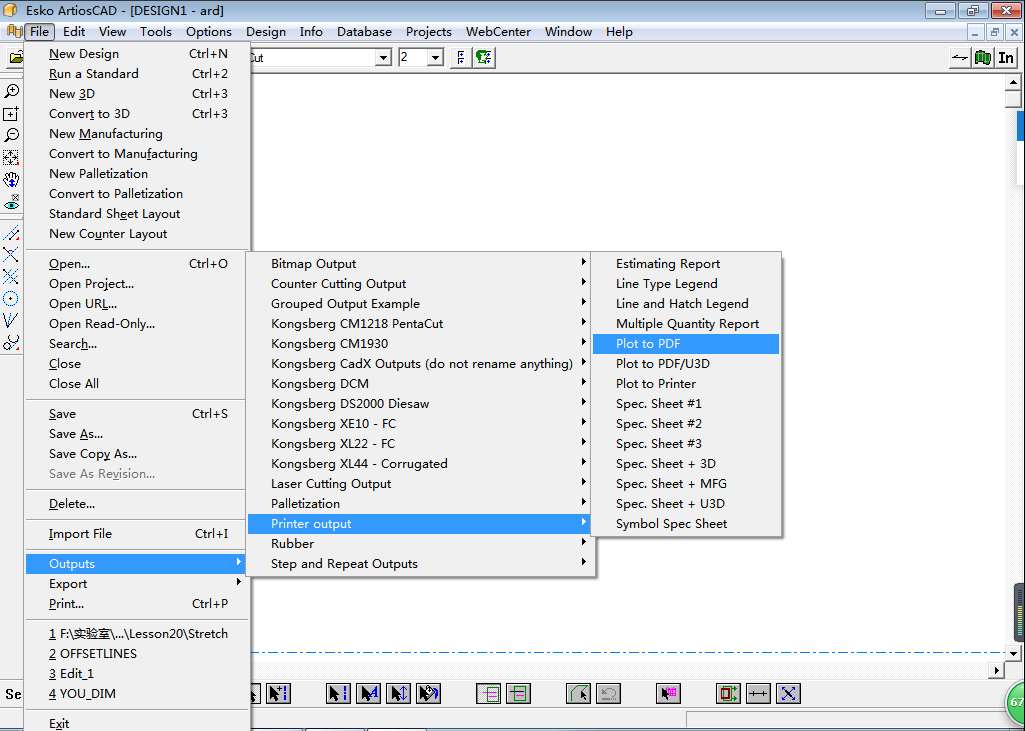
Task: Click Save As... in File menu
Action: click(x=76, y=433)
